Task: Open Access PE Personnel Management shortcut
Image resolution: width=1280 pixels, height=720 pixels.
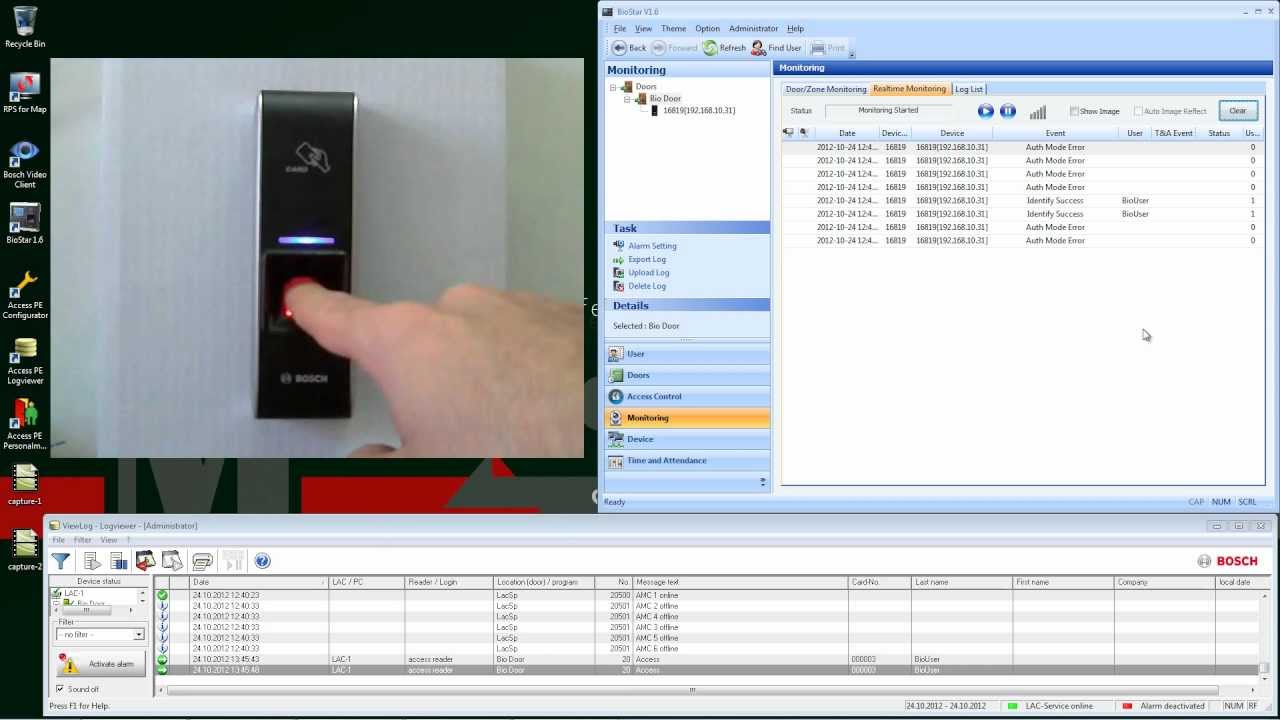Action: coord(25,425)
